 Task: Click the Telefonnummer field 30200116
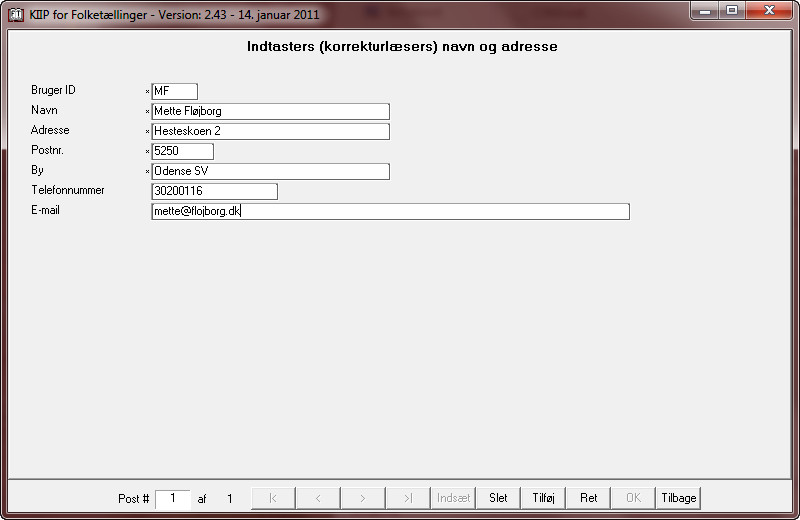pos(215,191)
